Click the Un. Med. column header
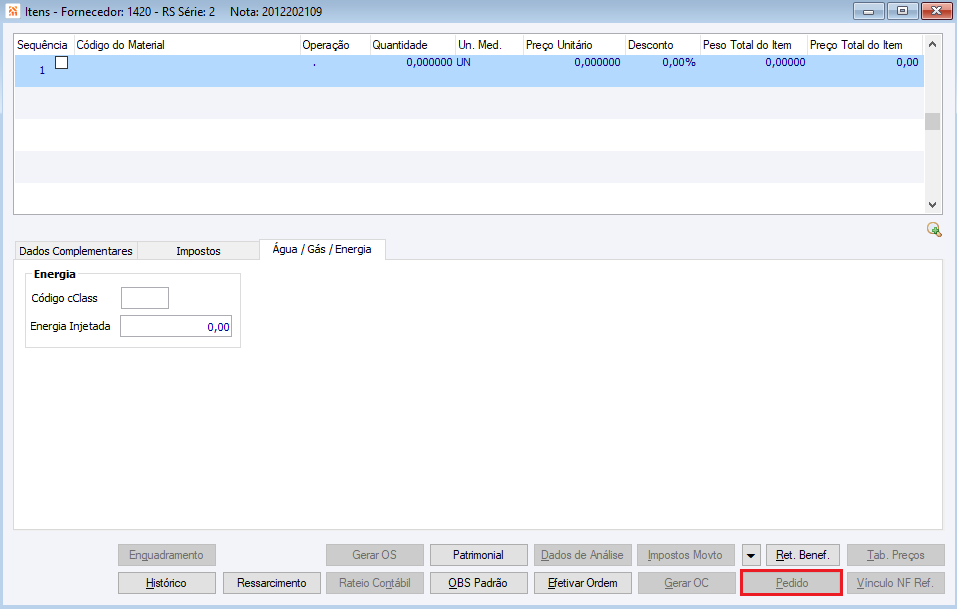The image size is (957, 609). (489, 45)
